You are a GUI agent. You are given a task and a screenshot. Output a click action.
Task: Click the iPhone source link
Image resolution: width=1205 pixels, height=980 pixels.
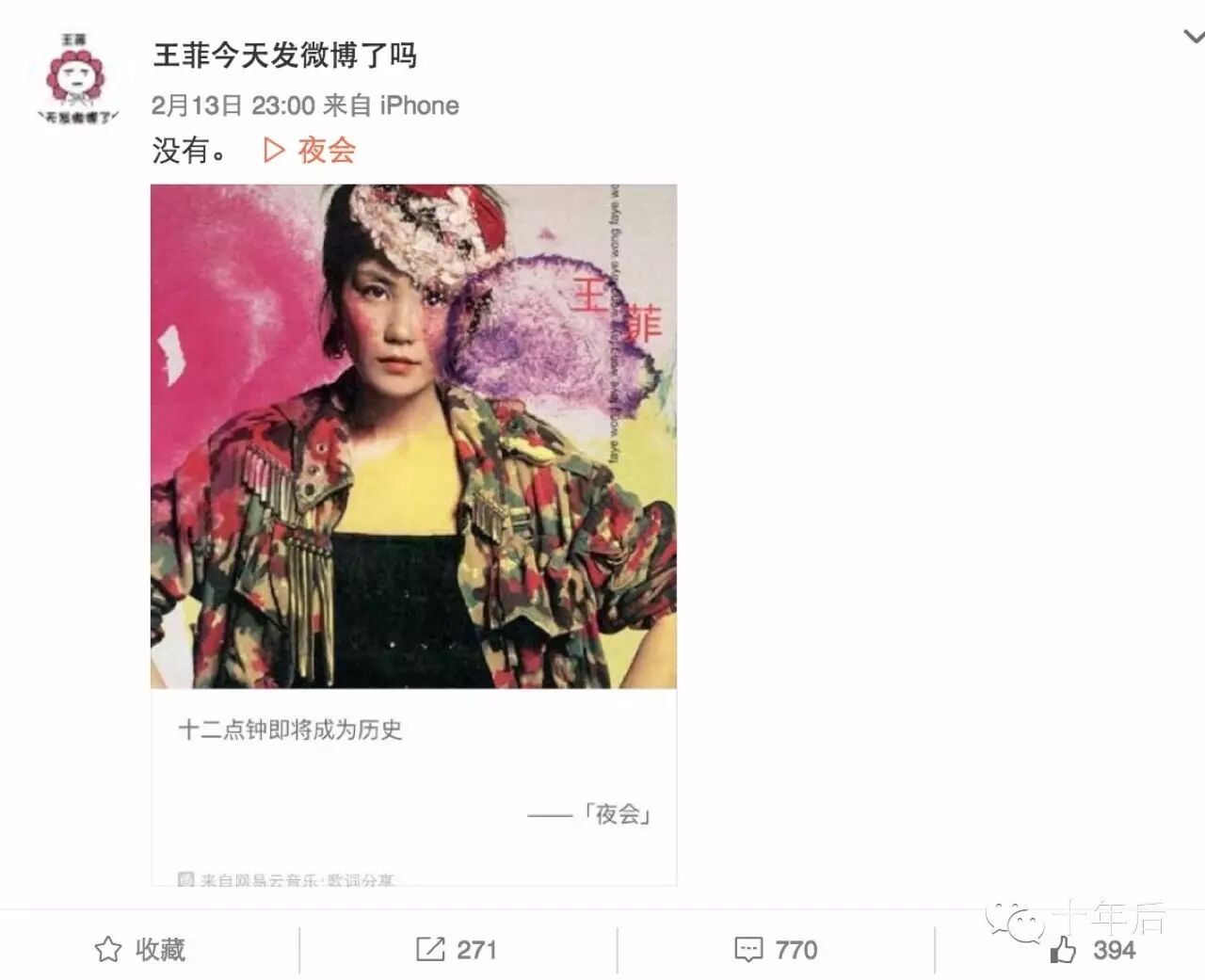(x=419, y=105)
